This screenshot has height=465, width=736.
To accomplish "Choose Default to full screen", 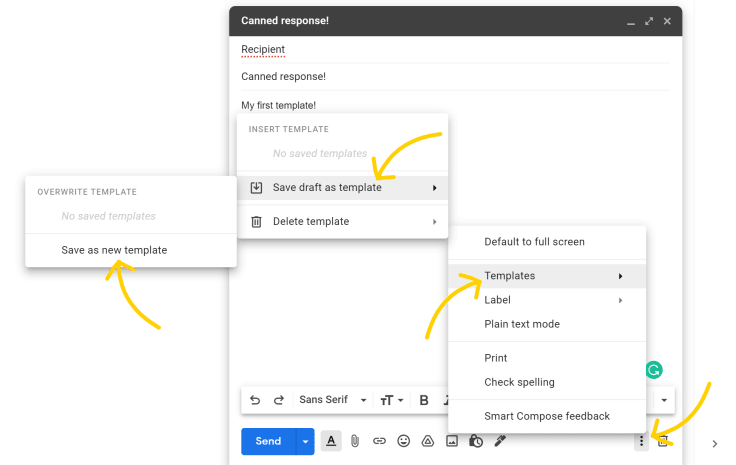I will (x=547, y=242).
